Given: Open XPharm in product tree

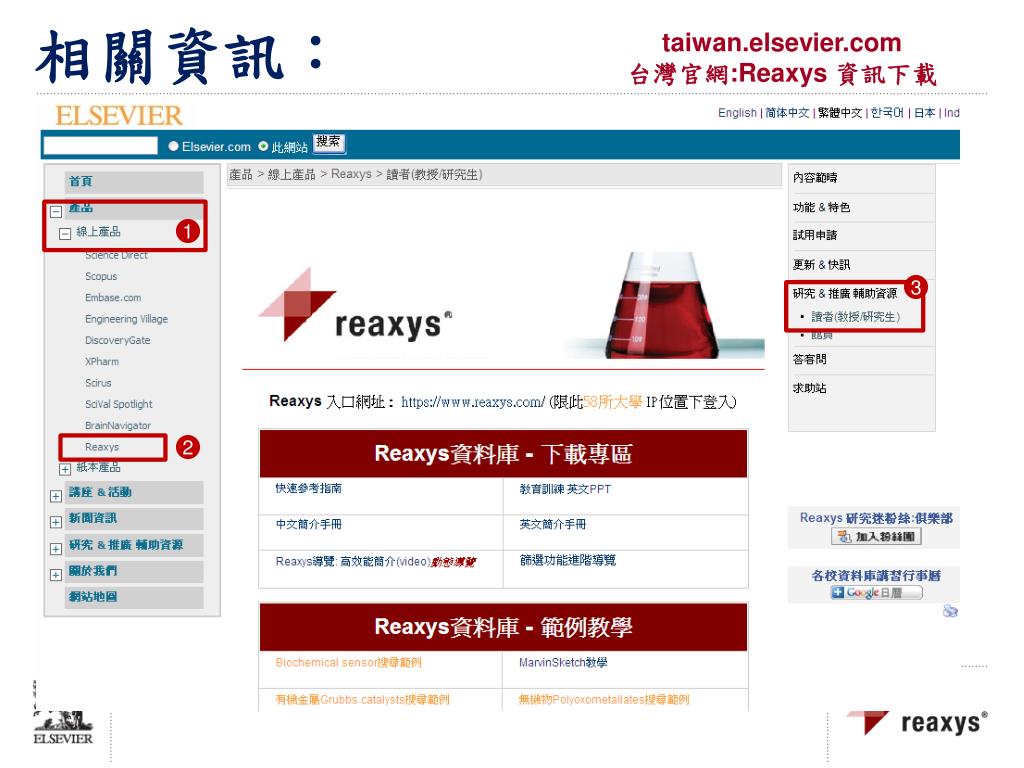Looking at the screenshot, I should [x=102, y=362].
